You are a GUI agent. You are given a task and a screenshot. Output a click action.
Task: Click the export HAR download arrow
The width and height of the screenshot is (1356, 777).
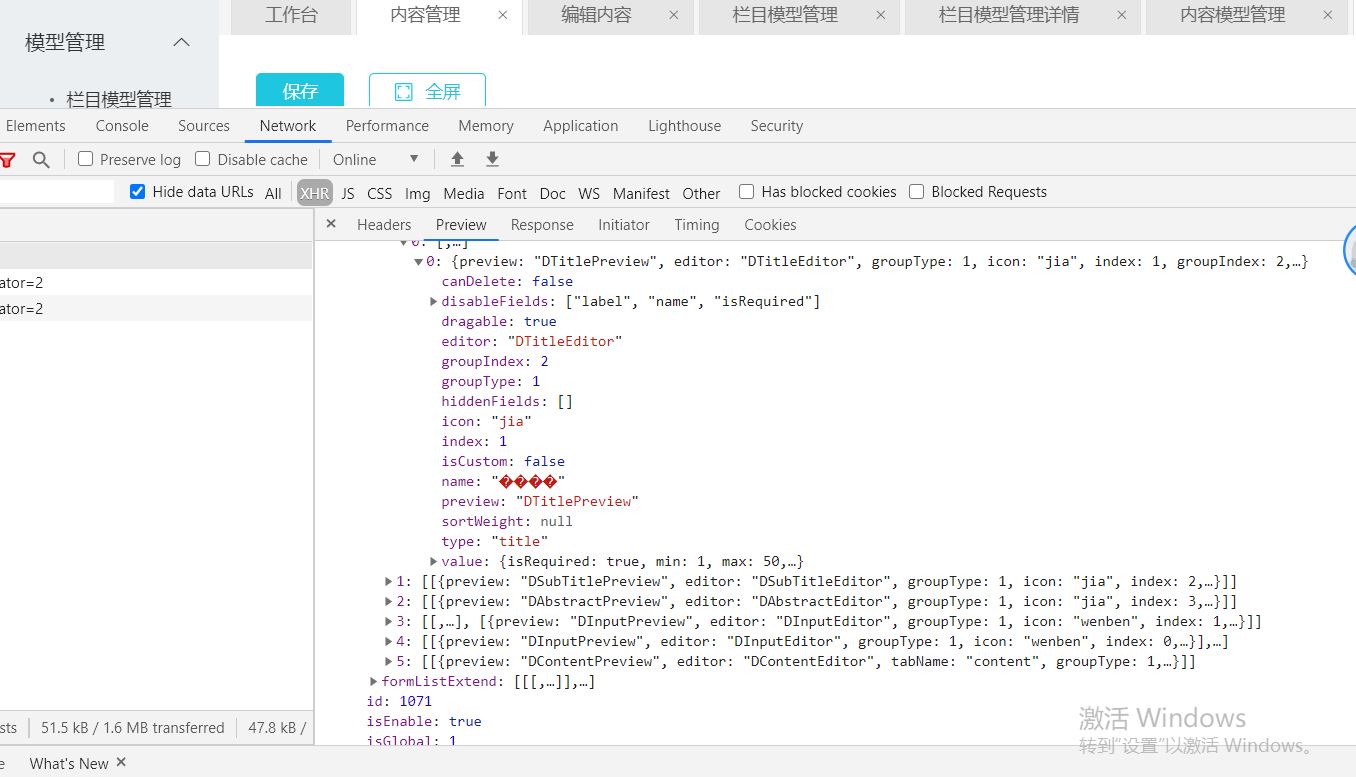pos(492,159)
